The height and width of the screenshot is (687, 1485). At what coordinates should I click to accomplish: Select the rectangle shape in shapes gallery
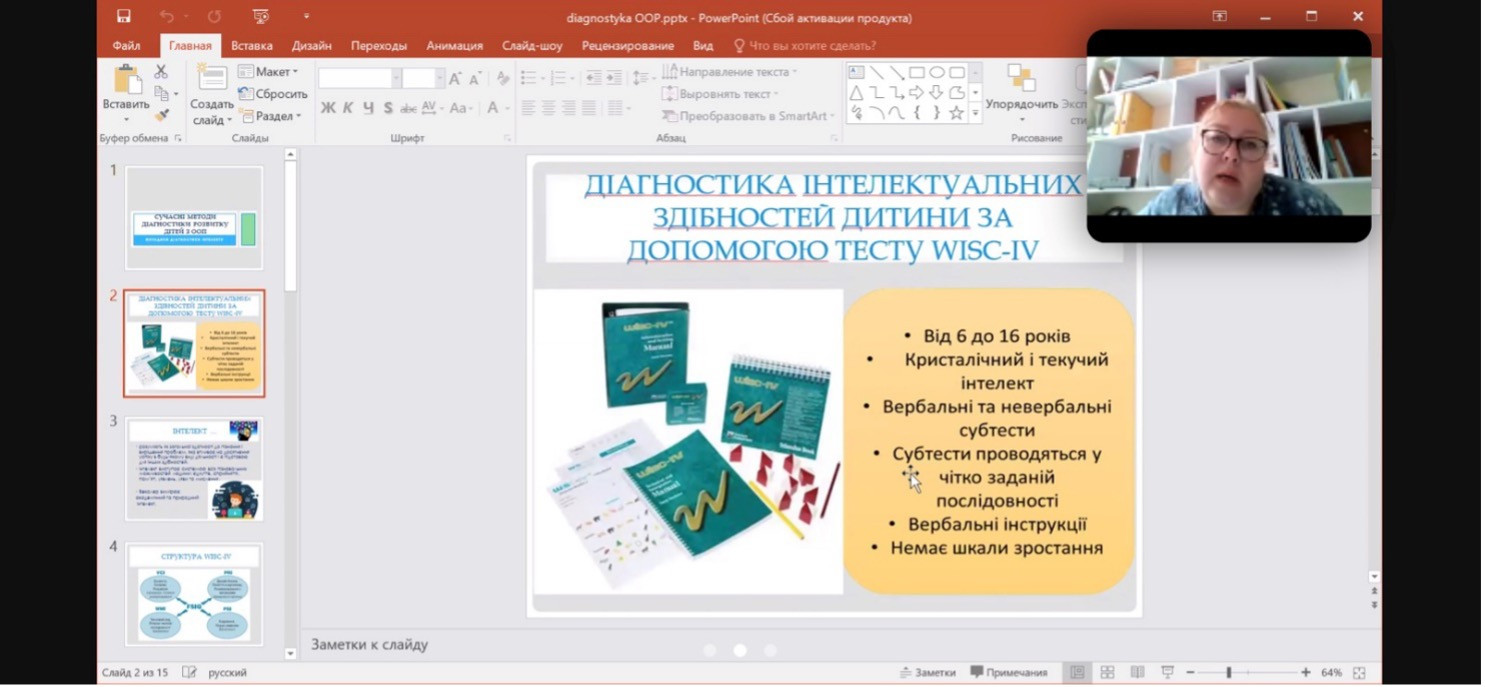point(916,72)
